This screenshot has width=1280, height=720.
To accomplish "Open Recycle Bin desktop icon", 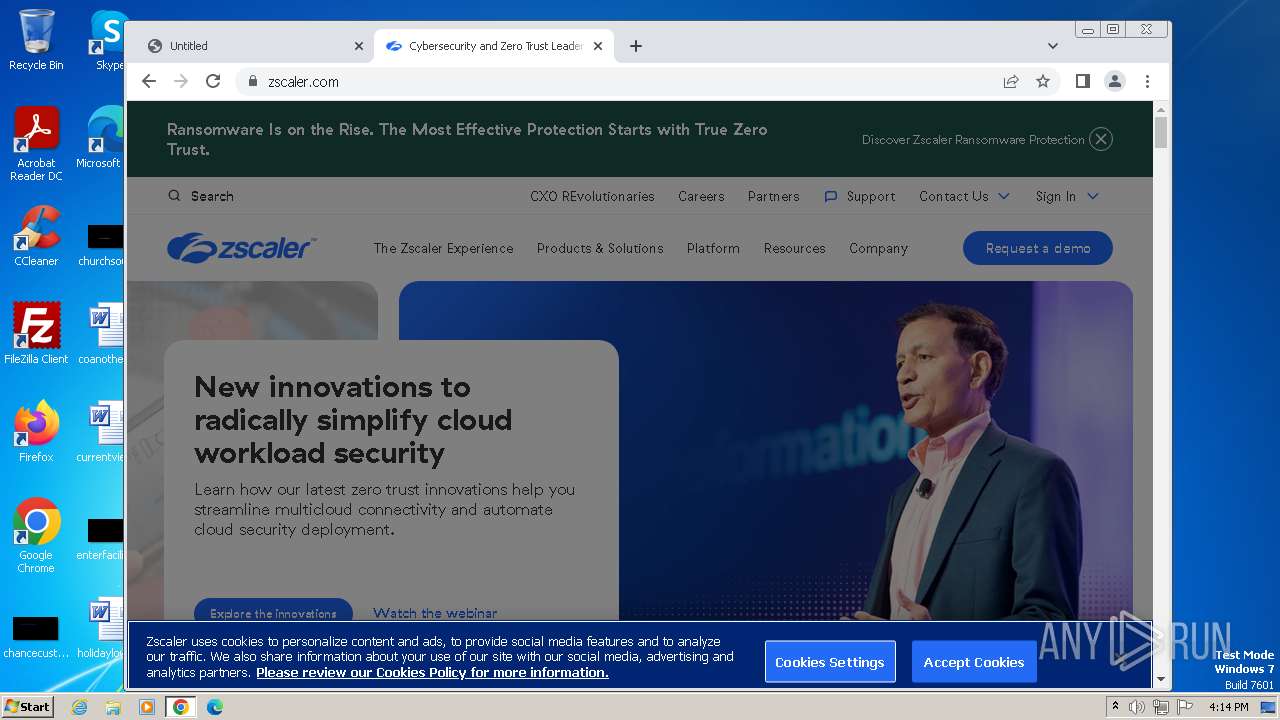I will pos(36,40).
